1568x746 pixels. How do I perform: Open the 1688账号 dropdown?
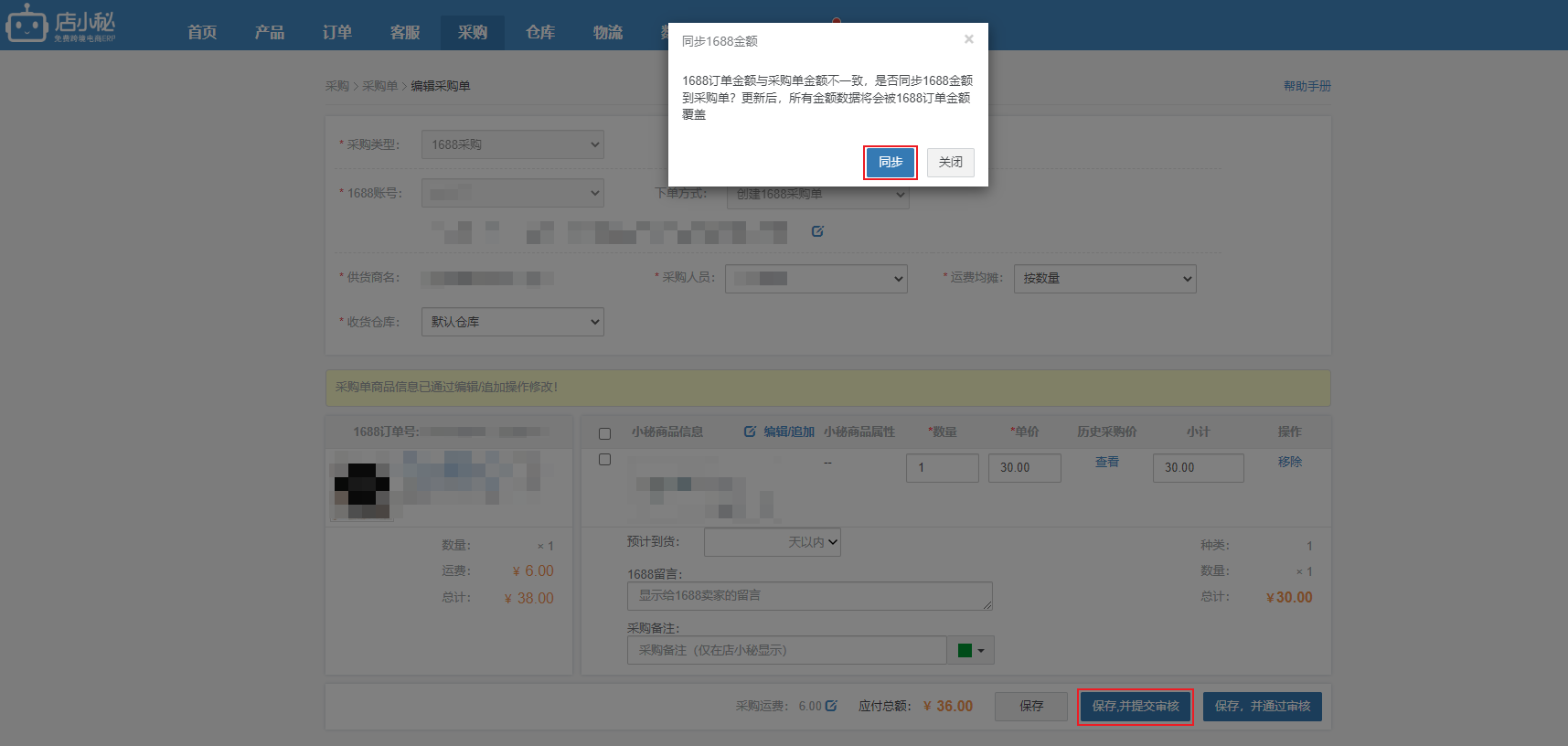point(513,193)
